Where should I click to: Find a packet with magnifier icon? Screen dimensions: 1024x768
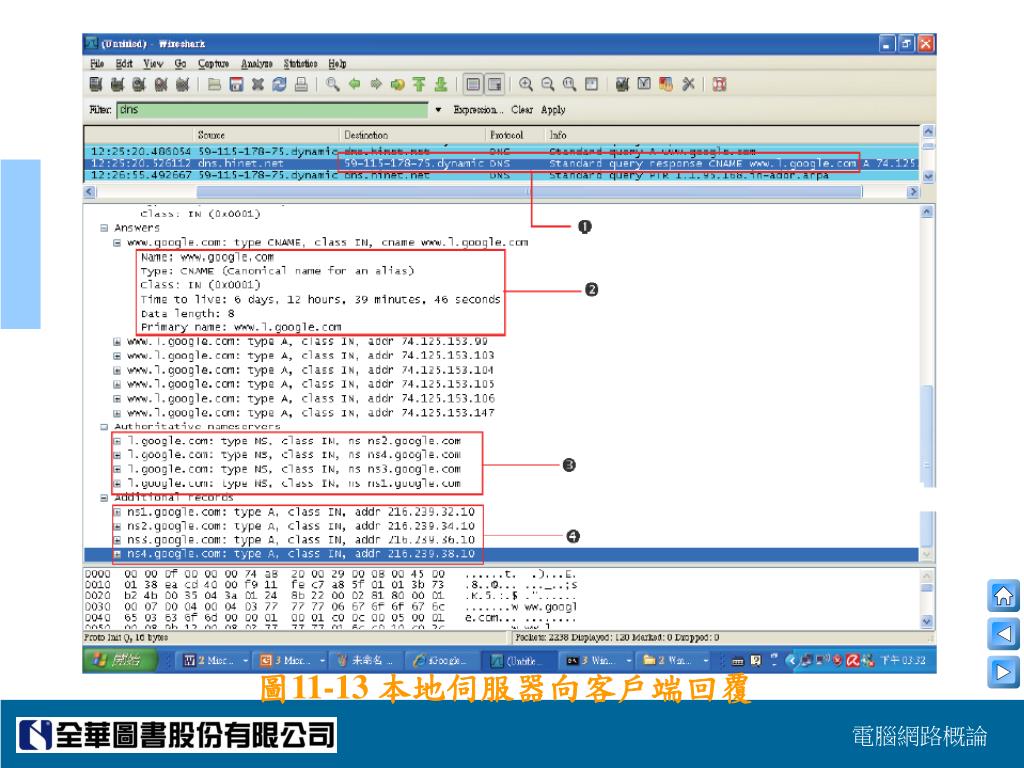click(x=333, y=84)
